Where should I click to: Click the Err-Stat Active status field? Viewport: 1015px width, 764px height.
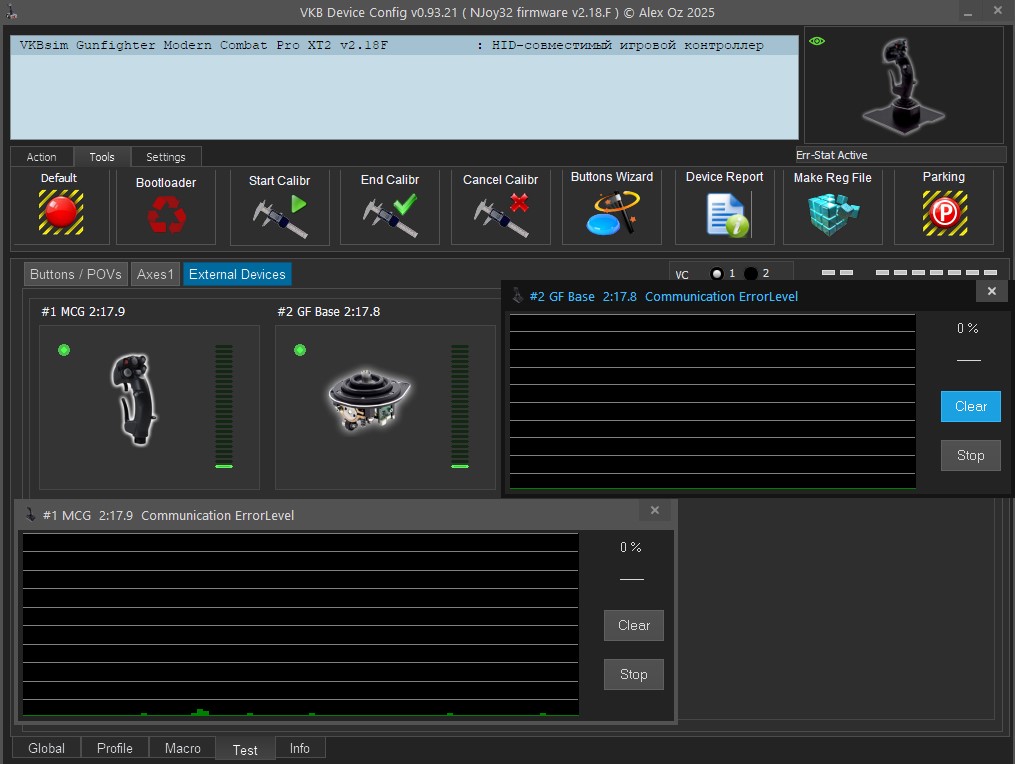(x=900, y=155)
